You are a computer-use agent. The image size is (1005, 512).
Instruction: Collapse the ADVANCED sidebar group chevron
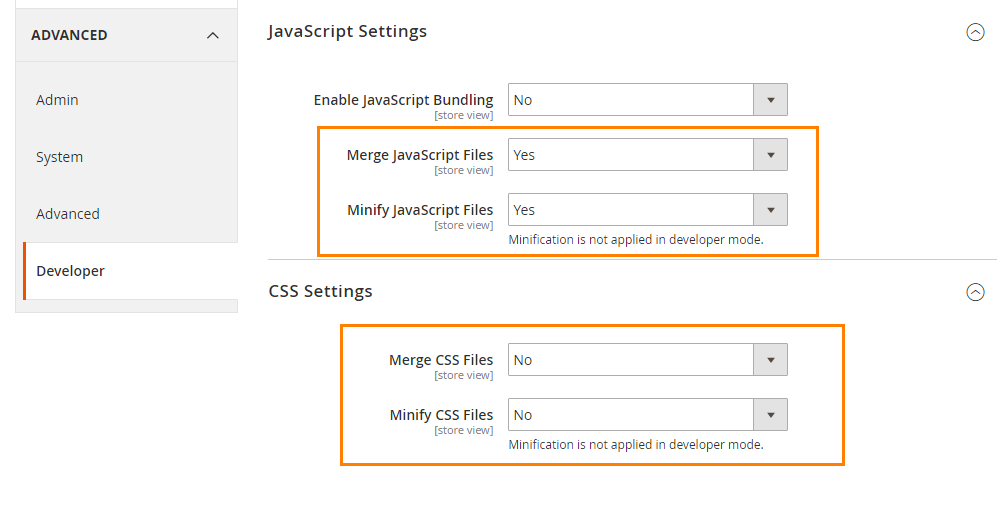click(x=212, y=35)
